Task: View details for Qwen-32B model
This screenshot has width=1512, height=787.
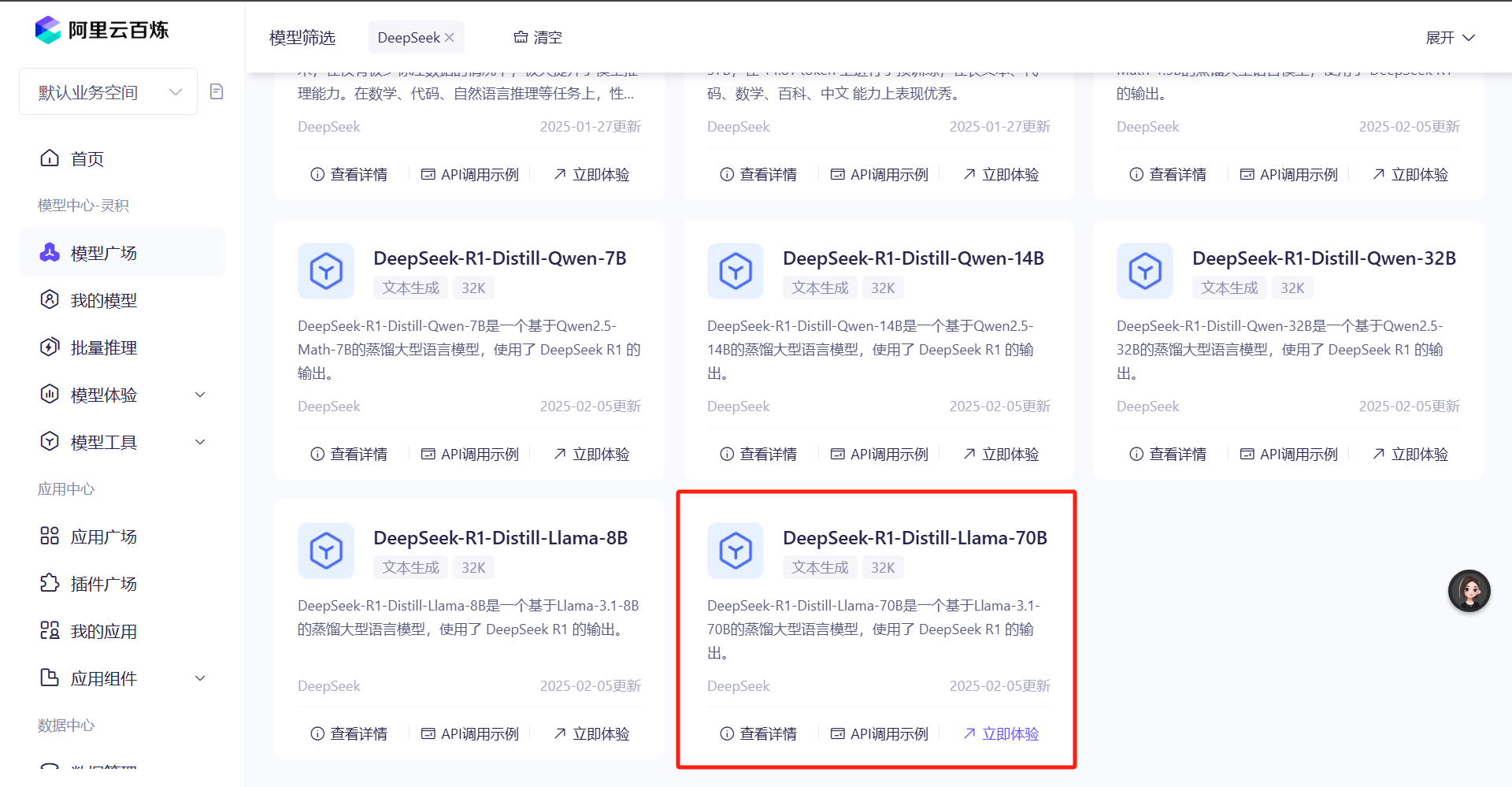Action: [1168, 454]
